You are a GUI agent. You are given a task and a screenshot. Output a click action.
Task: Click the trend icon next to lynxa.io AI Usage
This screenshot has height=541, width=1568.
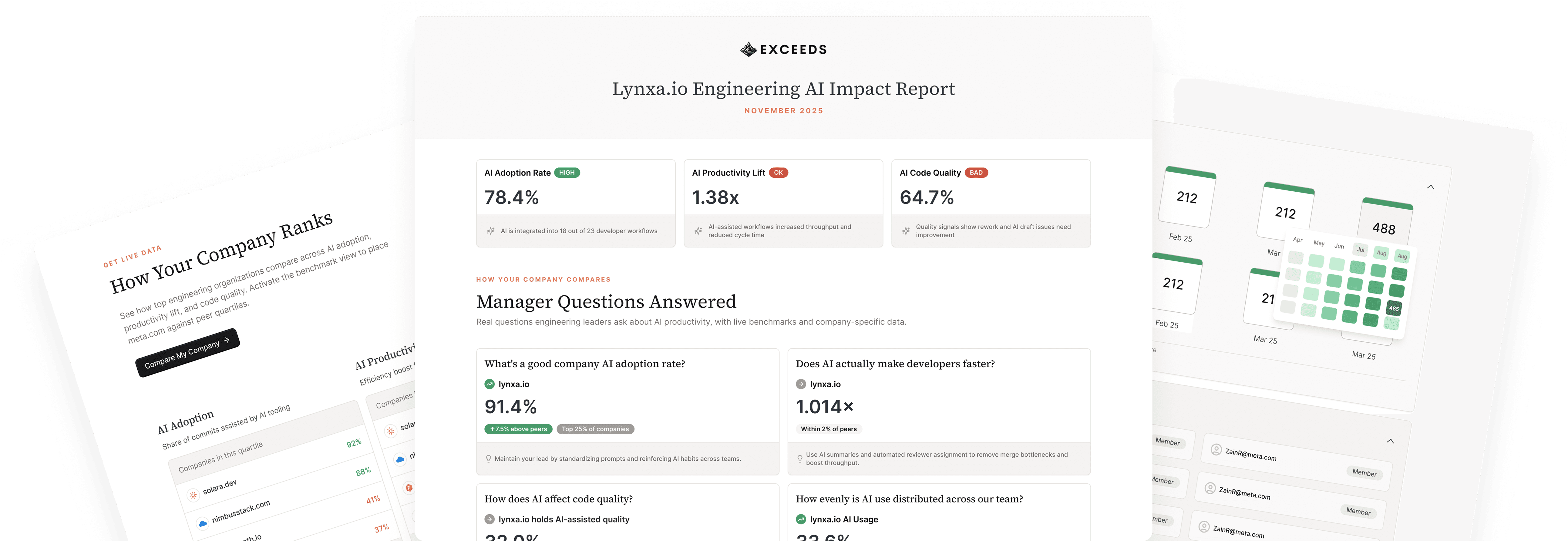pos(800,519)
